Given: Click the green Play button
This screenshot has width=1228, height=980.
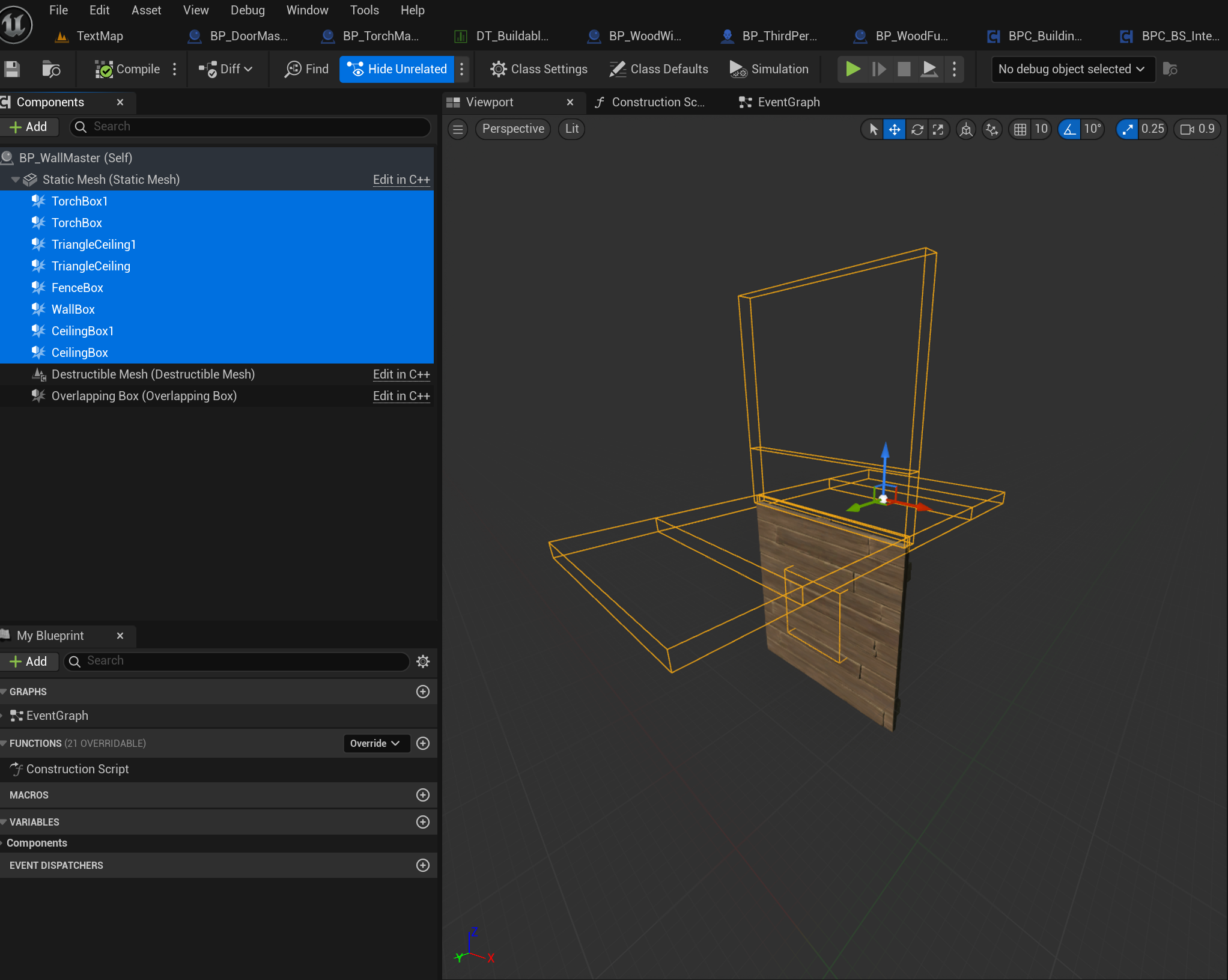Looking at the screenshot, I should coord(852,69).
